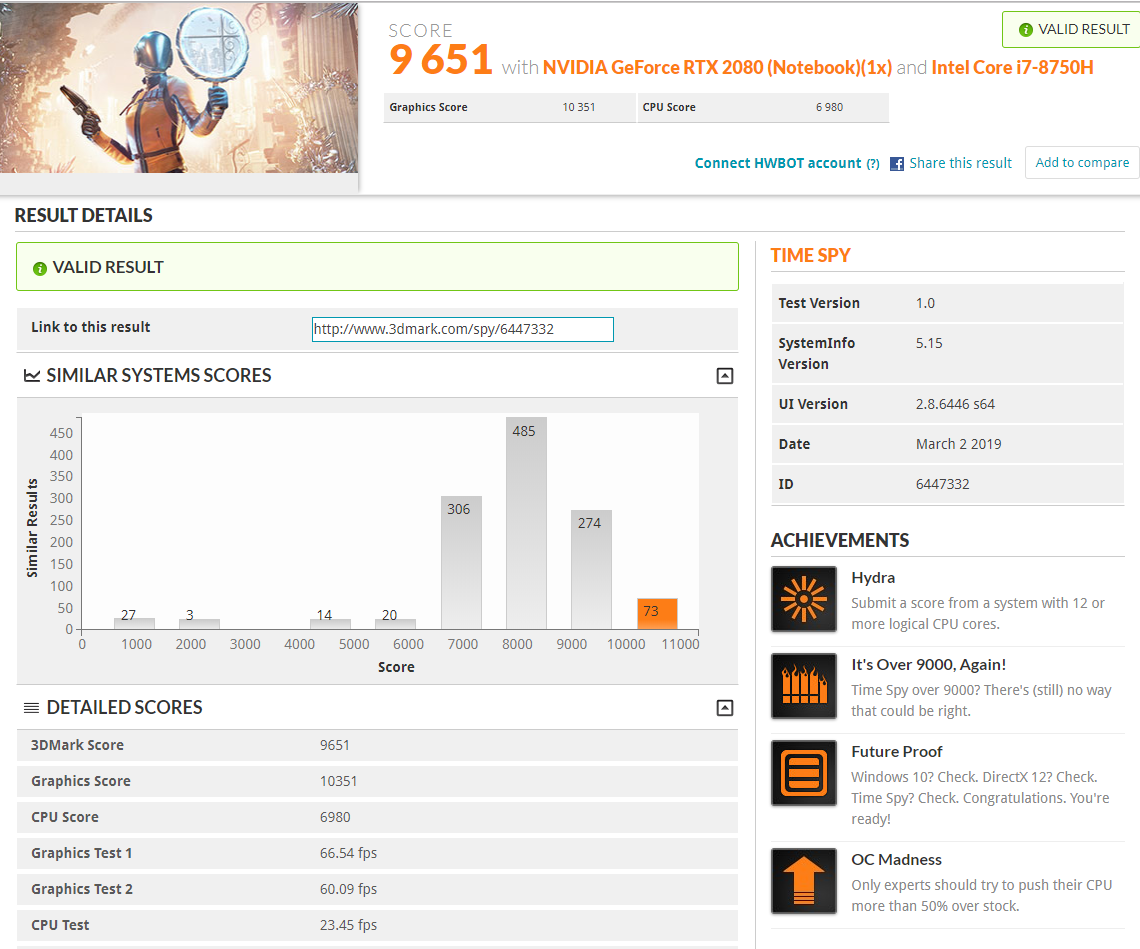Open the NVIDIA GeForce RTX 2080 Notebook link

(717, 68)
